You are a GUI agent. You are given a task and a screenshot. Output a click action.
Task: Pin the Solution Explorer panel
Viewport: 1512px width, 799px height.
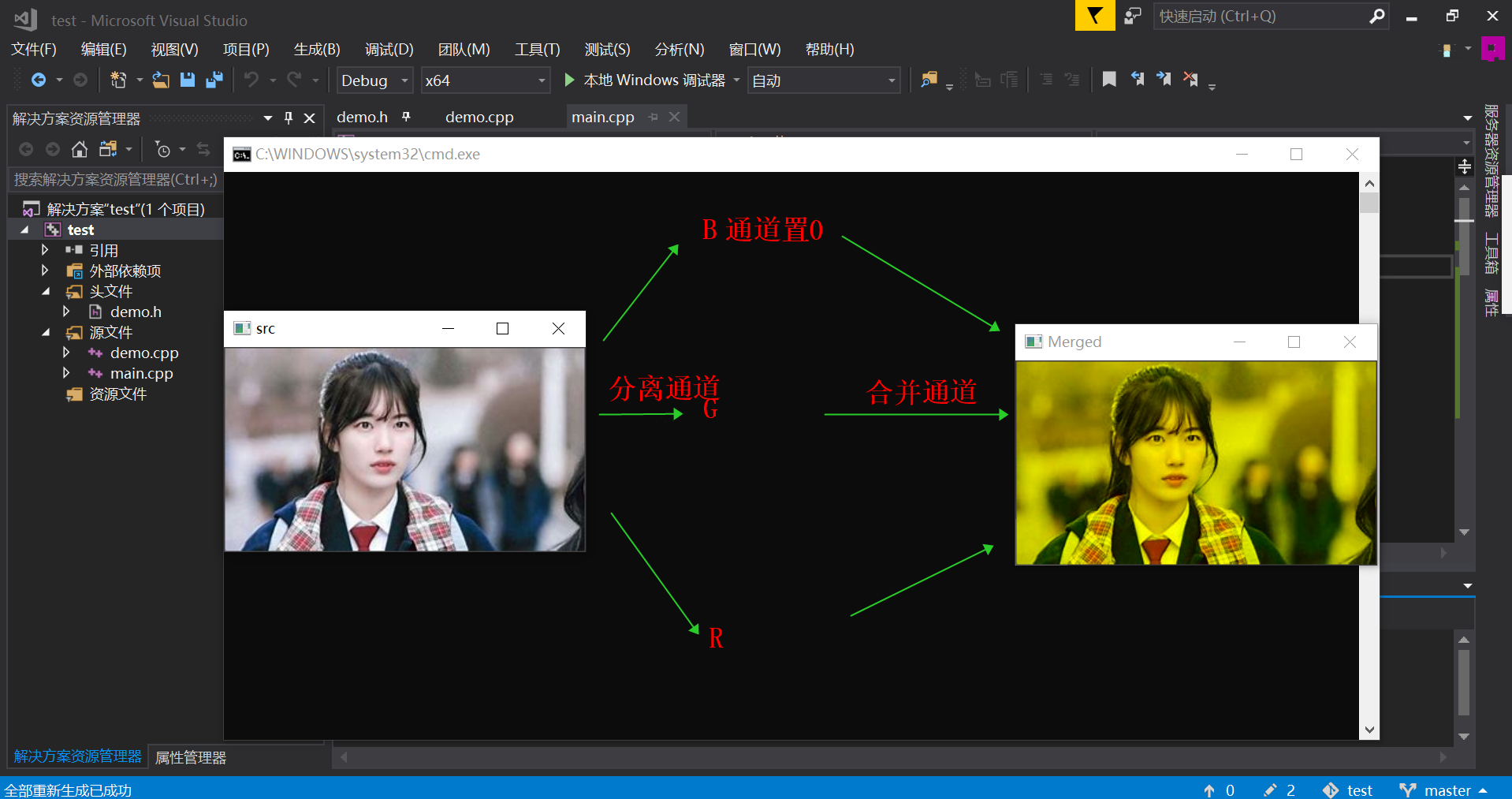click(289, 117)
